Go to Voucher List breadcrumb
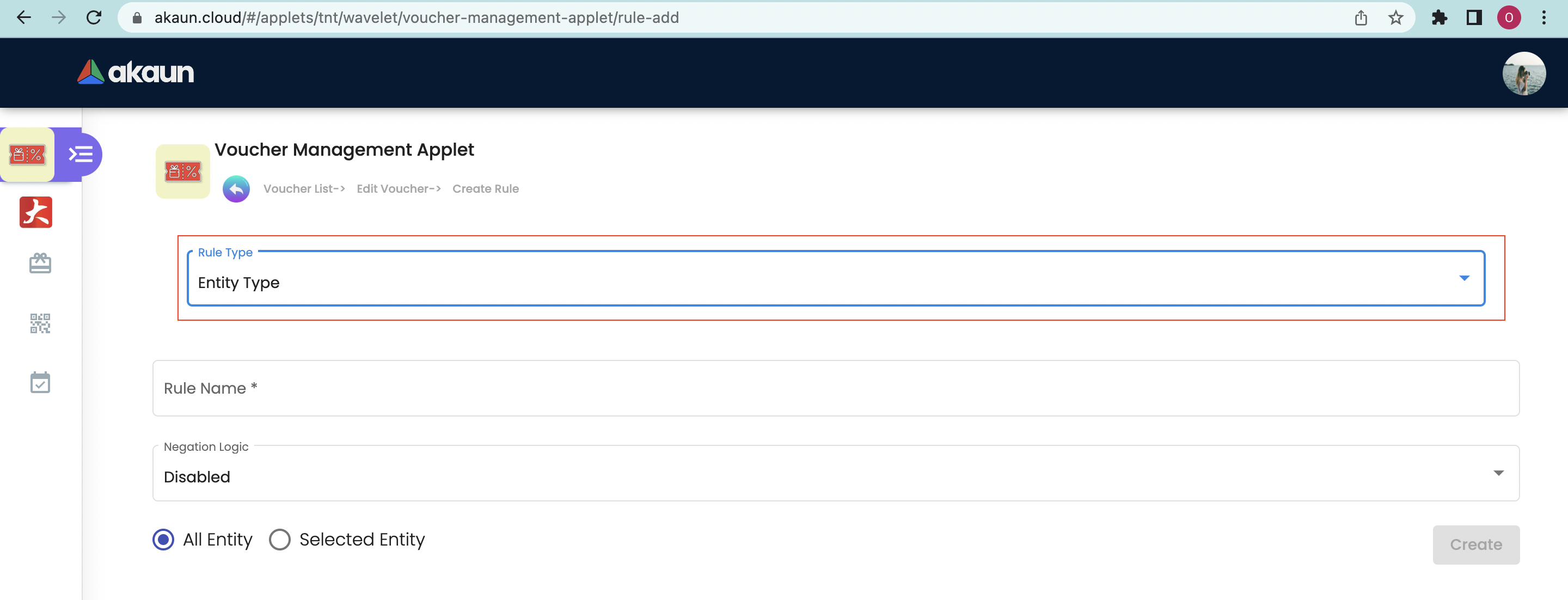The image size is (1568, 600). tap(304, 188)
